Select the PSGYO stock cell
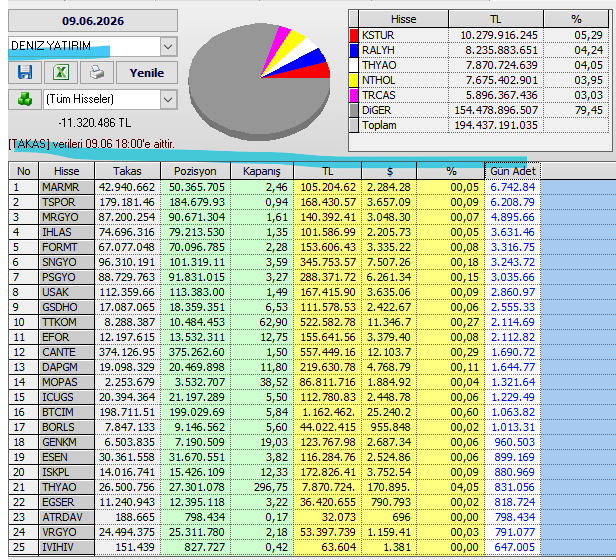 coord(67,277)
